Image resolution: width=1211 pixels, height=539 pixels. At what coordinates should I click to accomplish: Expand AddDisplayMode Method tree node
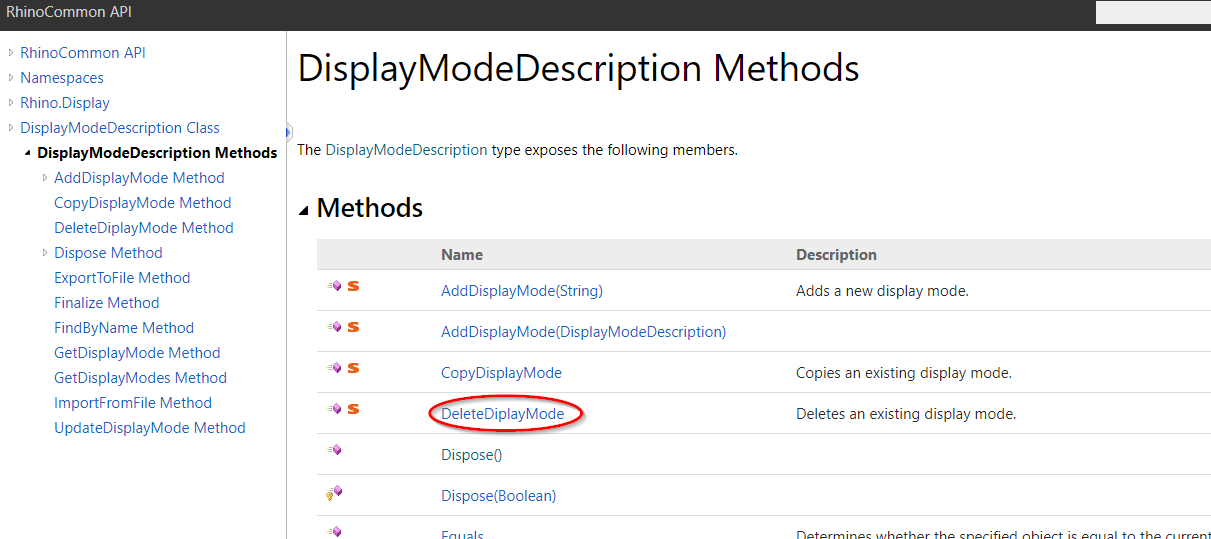pyautogui.click(x=45, y=178)
